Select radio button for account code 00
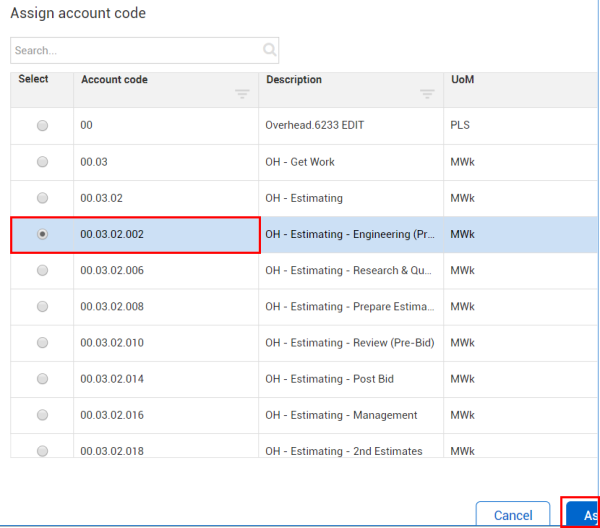 coord(42,126)
